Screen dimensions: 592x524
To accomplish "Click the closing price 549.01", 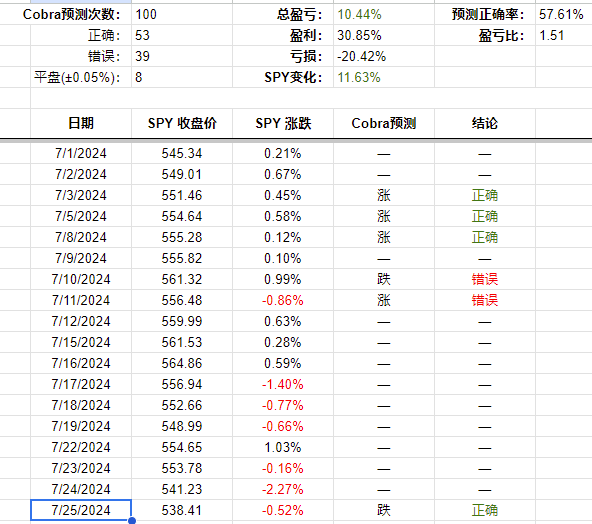I will (x=182, y=174).
